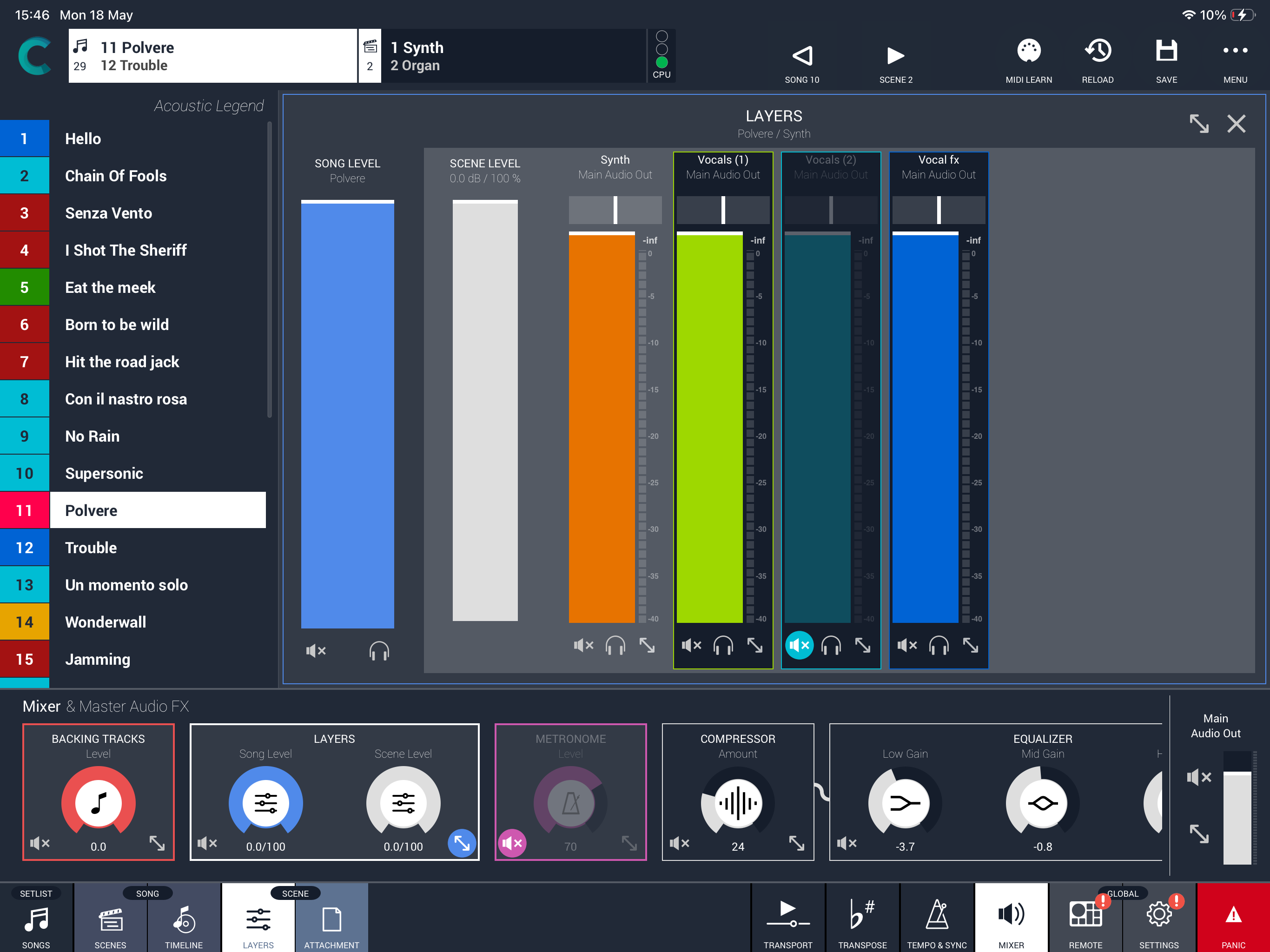Collapse Layers with the blue expand button

pyautogui.click(x=462, y=843)
